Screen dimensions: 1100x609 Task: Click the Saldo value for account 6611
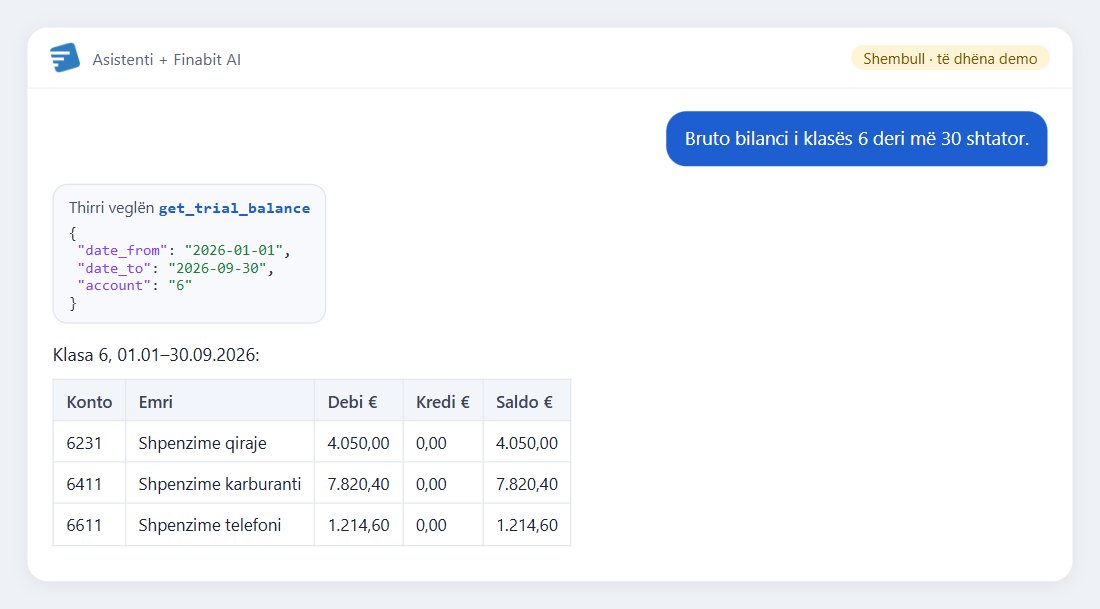click(x=527, y=525)
